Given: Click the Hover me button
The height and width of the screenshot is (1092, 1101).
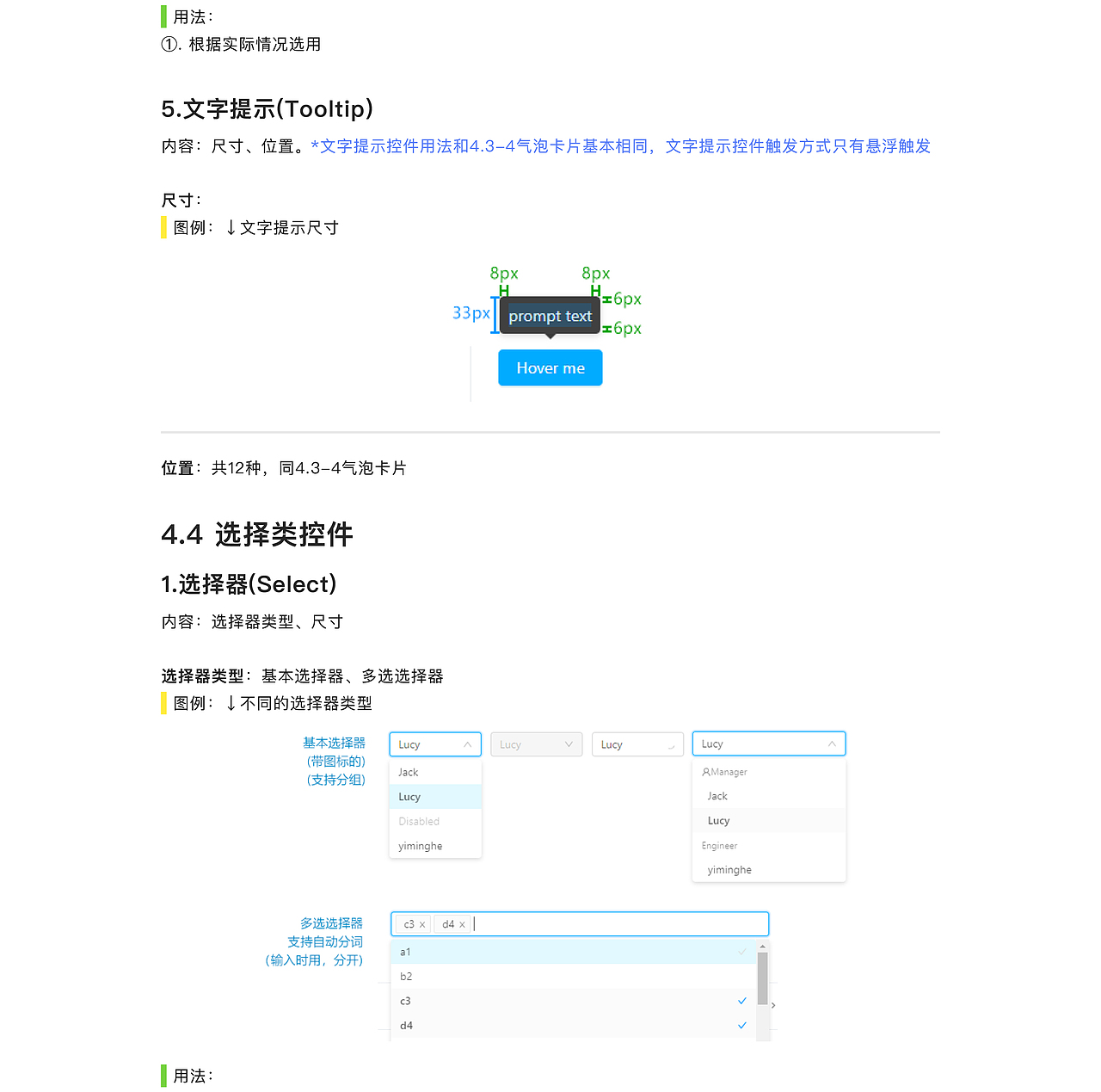Looking at the screenshot, I should (x=550, y=367).
